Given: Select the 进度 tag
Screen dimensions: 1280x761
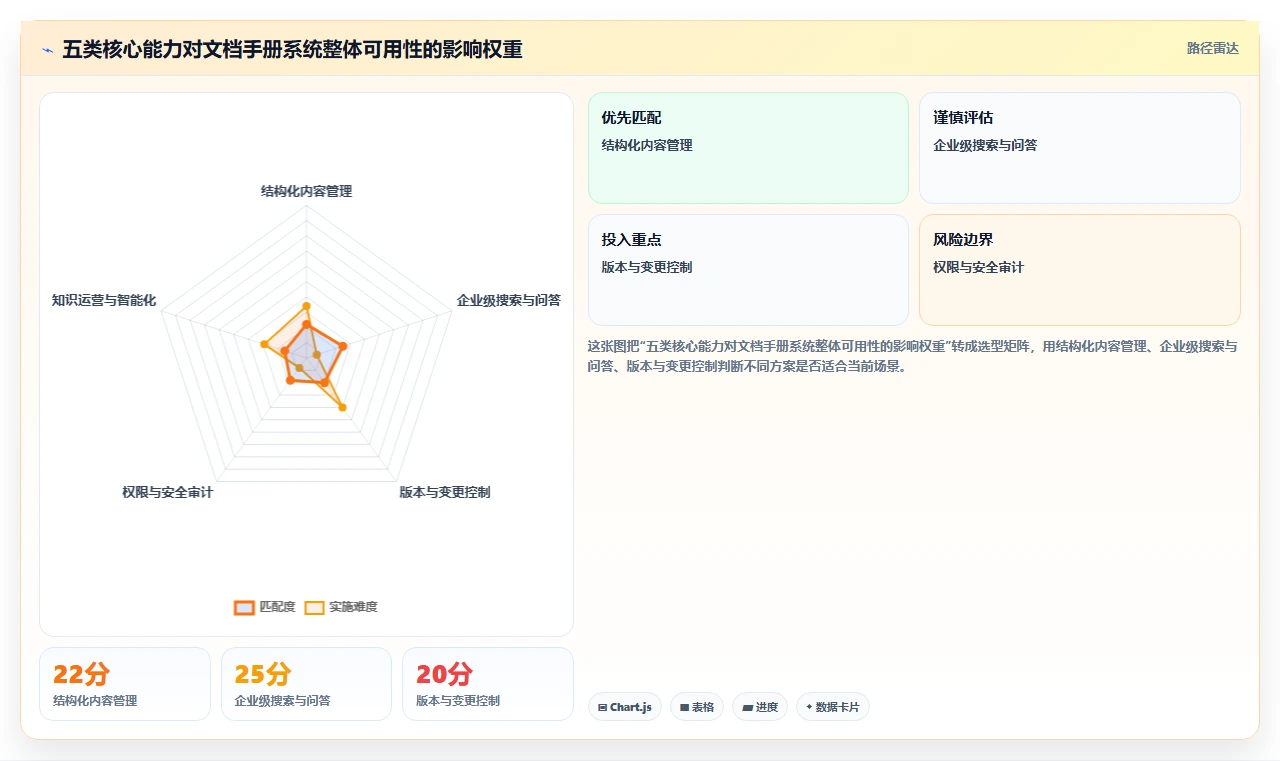Looking at the screenshot, I should [x=760, y=707].
